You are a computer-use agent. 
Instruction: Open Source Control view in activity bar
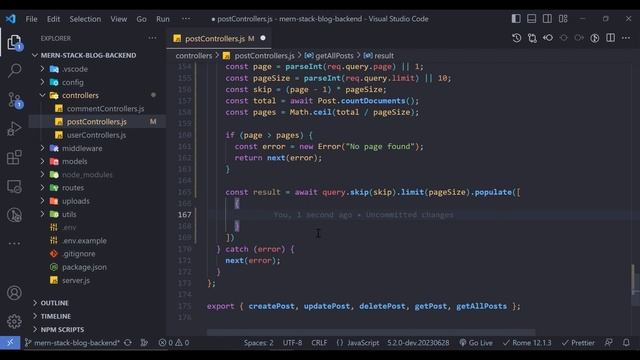[14, 100]
